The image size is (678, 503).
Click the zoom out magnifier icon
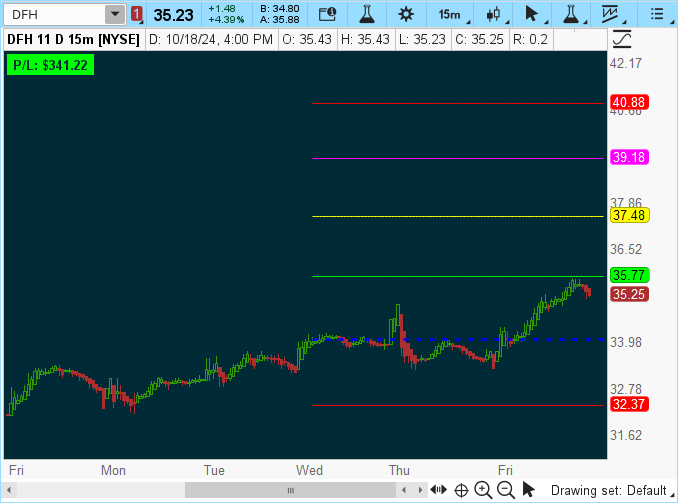coord(505,490)
